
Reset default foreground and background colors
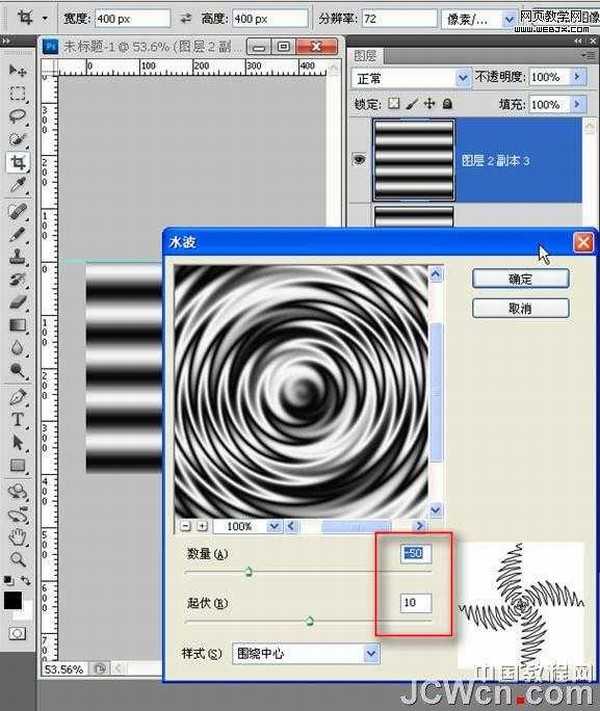coord(8,580)
